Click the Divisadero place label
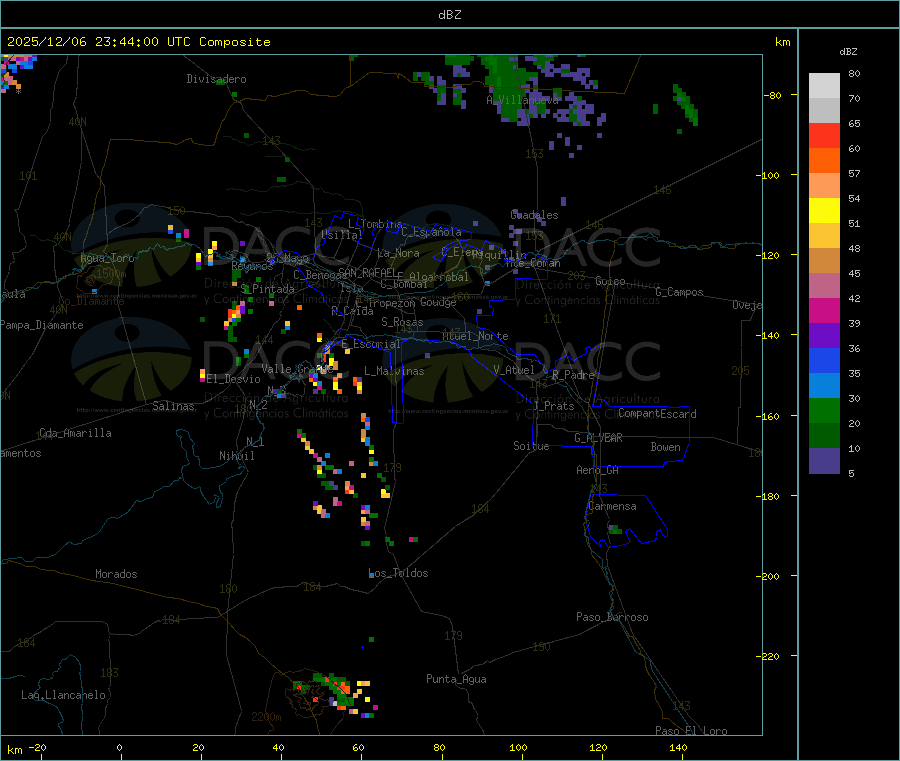The height and width of the screenshot is (761, 900). 216,79
